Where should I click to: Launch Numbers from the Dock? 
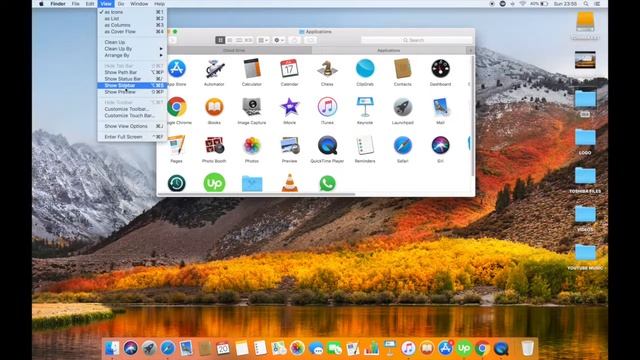click(371, 348)
